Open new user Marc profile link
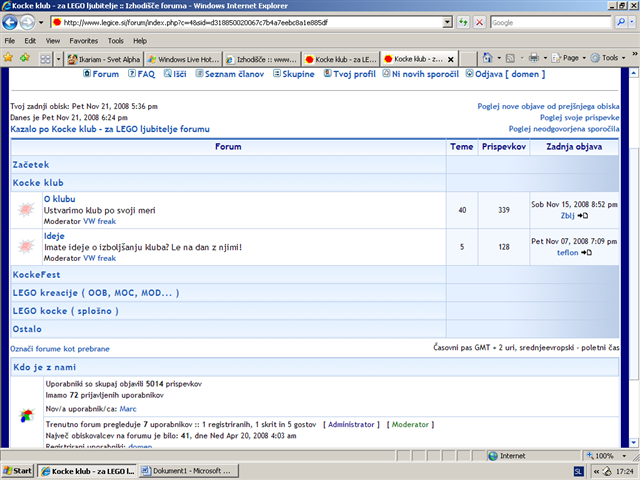640x480 pixels. pyautogui.click(x=128, y=409)
